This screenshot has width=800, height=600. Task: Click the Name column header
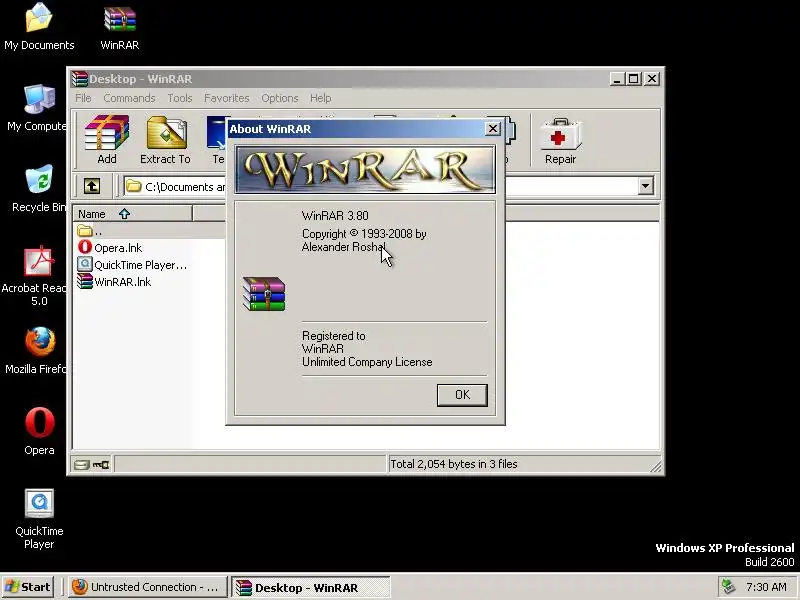pyautogui.click(x=133, y=214)
